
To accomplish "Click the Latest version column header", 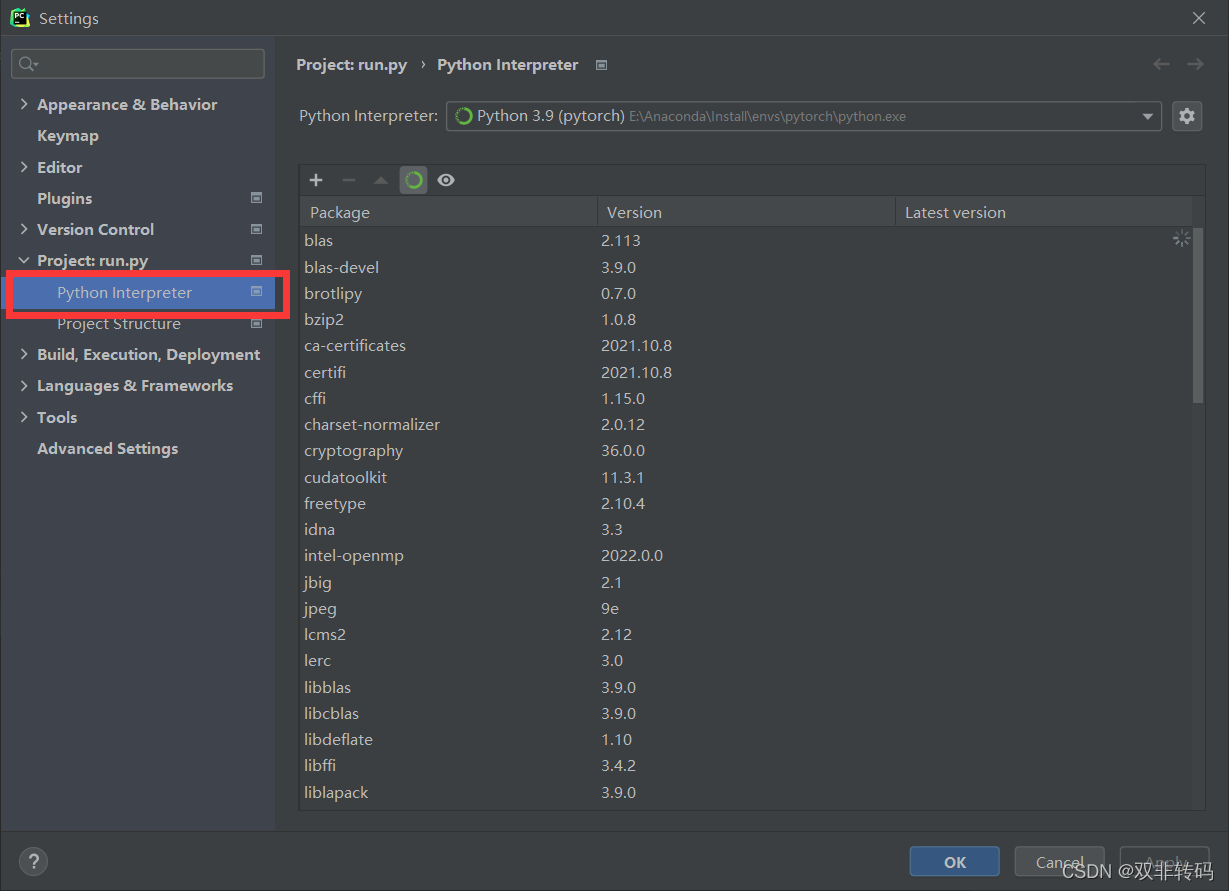I will [x=1043, y=212].
